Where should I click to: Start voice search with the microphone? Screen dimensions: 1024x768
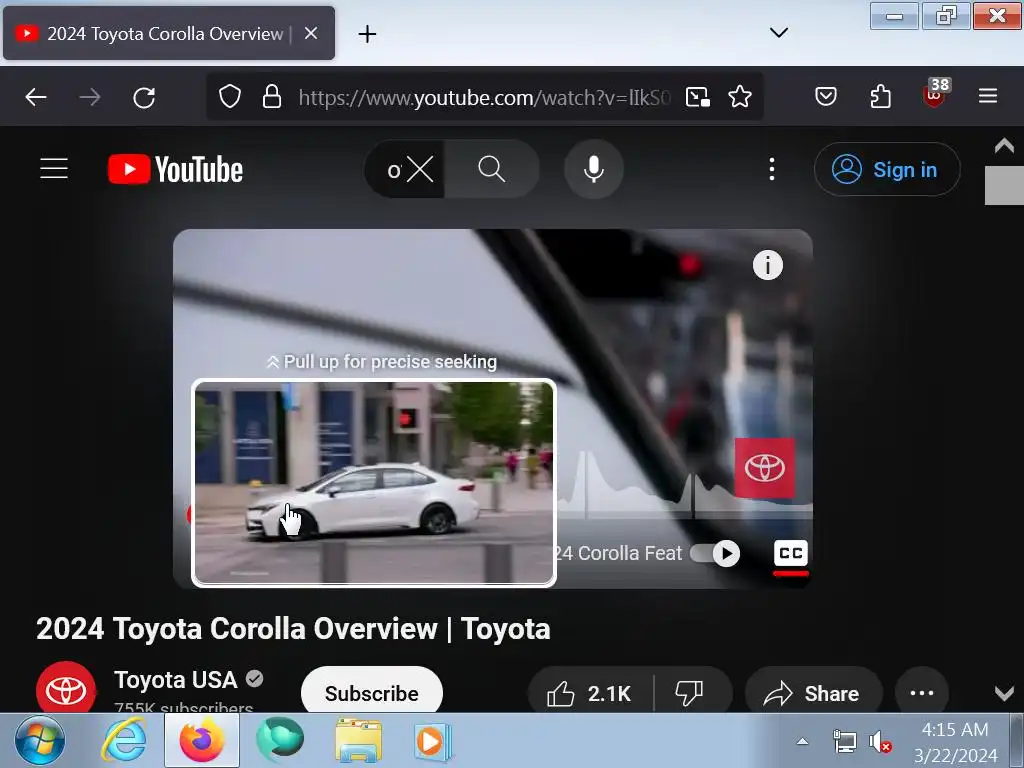click(x=594, y=169)
